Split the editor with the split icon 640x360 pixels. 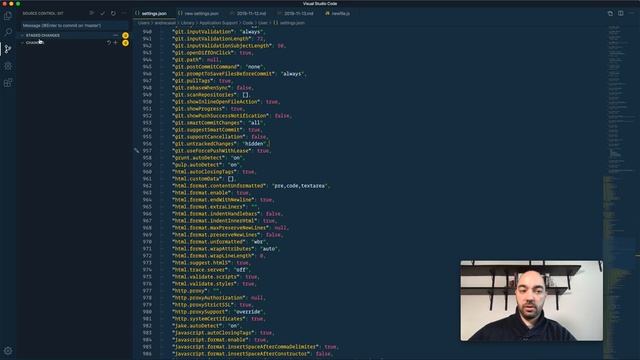[620, 13]
